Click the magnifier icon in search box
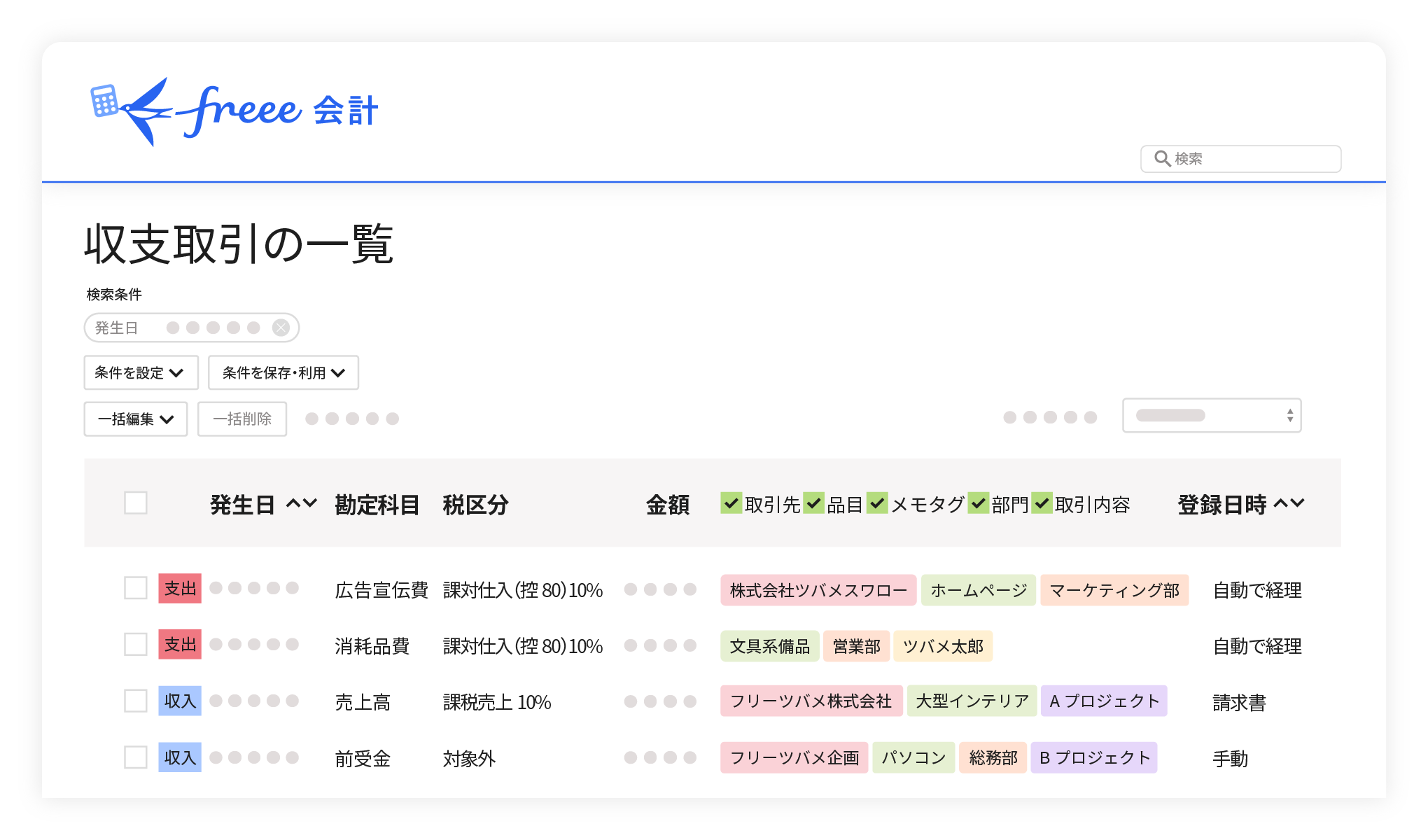This screenshot has width=1428, height=840. [1162, 159]
